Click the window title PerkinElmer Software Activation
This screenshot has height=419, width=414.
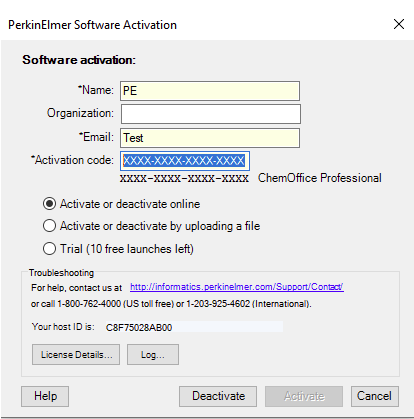[92, 25]
